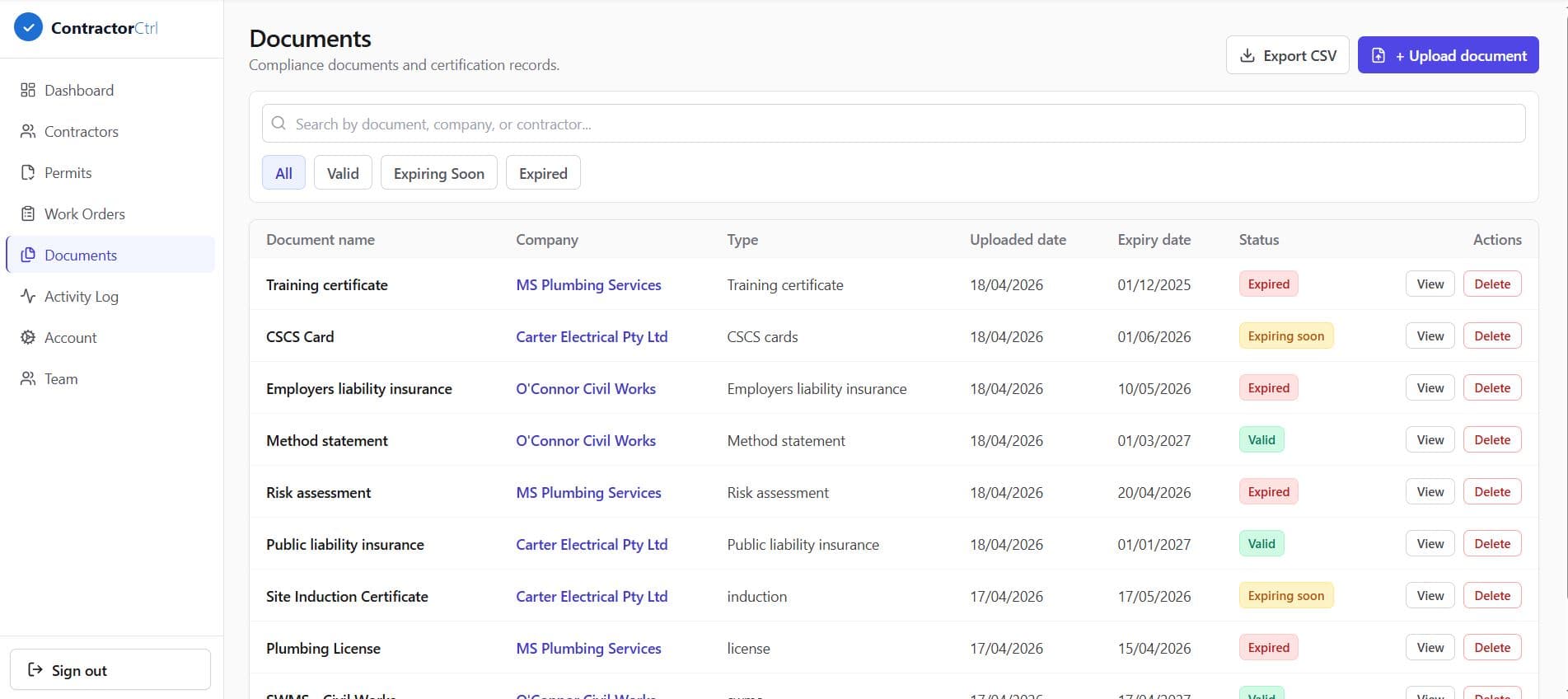Delete the Risk assessment document
Screen dimensions: 1568x699
[1492, 491]
